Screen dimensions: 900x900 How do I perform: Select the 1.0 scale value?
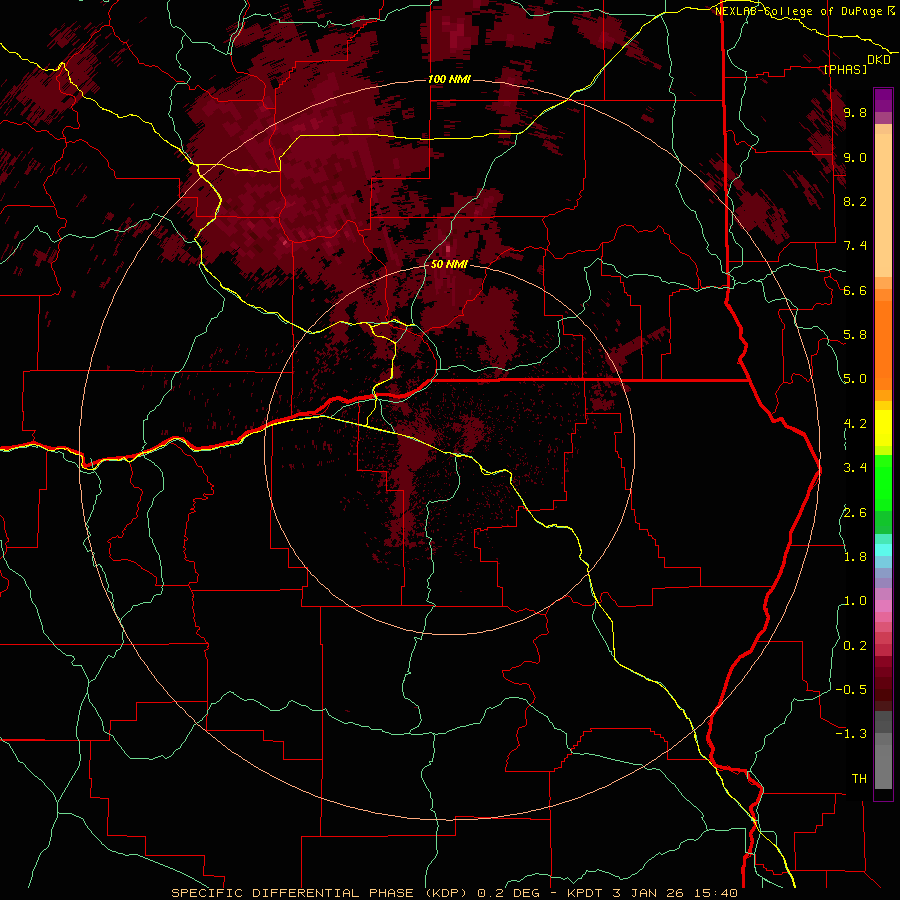click(855, 601)
